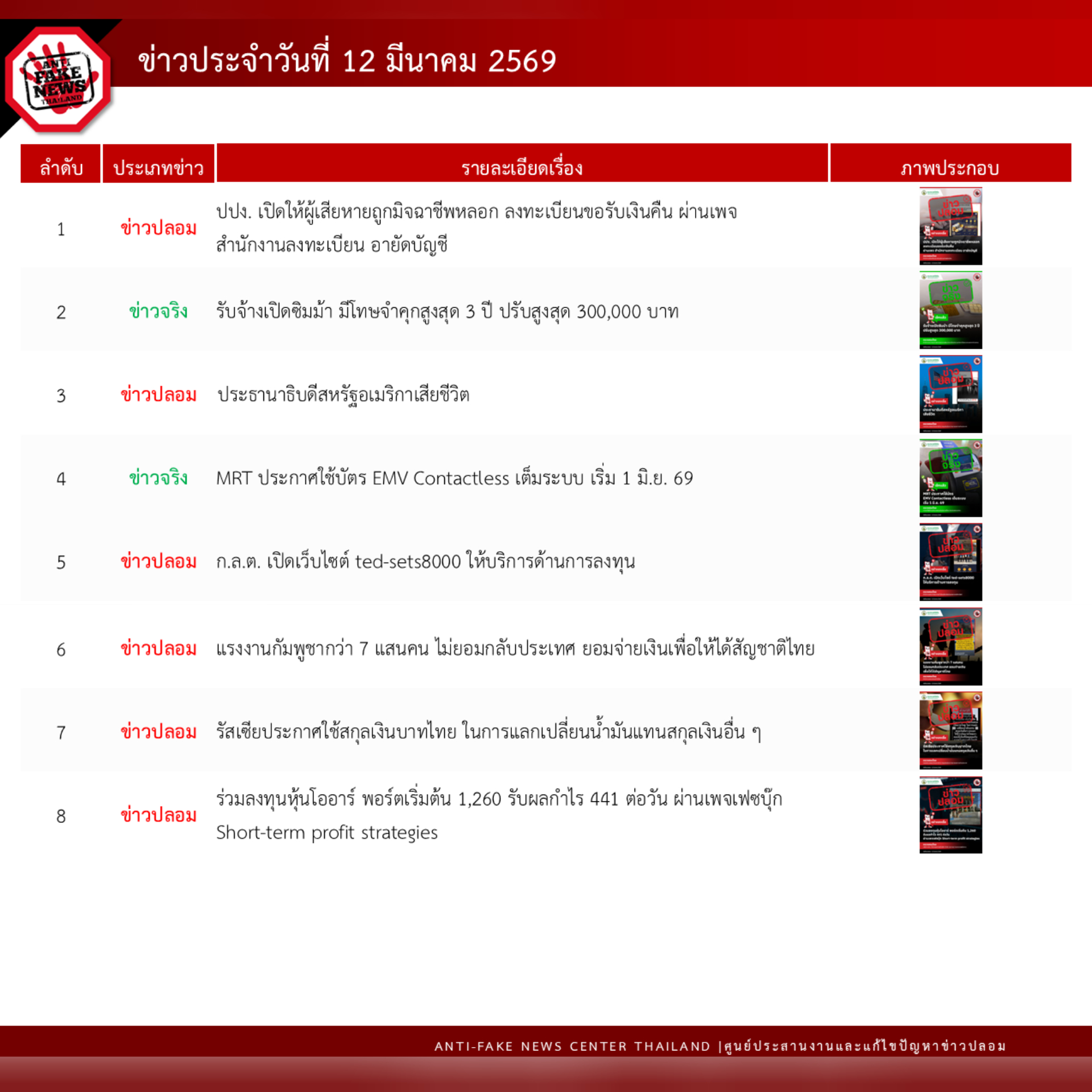Open thumbnail for US president news row
Image resolution: width=1092 pixels, height=1092 pixels.
click(x=950, y=394)
